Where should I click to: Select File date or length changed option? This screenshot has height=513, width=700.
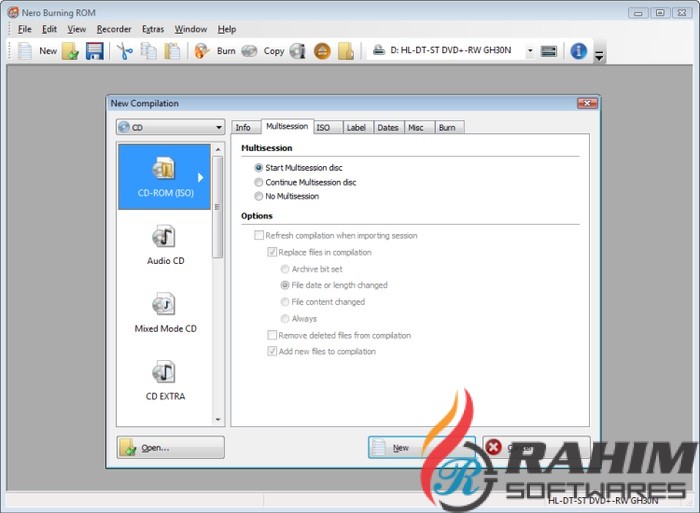click(334, 285)
